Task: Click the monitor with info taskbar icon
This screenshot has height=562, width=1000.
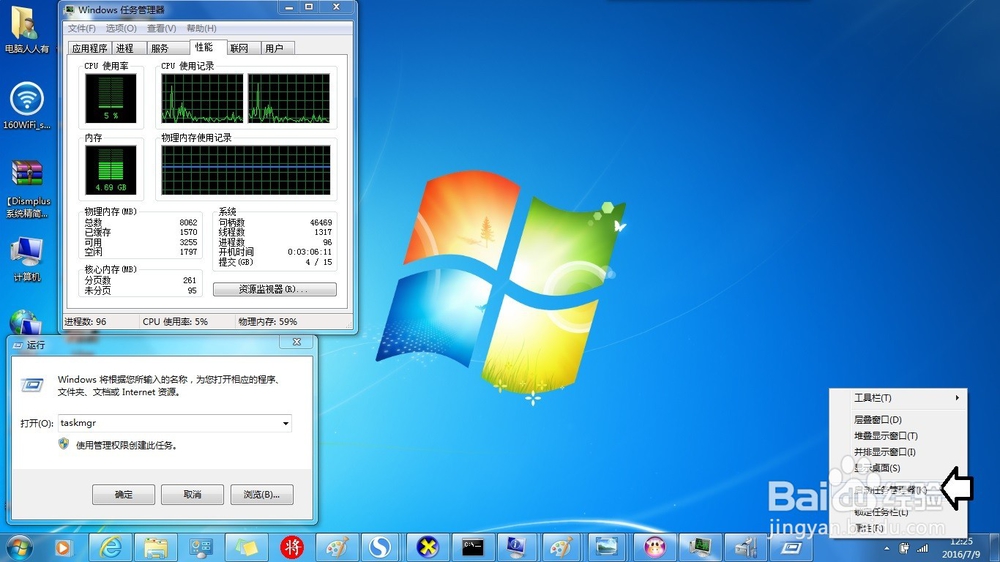Action: pos(516,547)
